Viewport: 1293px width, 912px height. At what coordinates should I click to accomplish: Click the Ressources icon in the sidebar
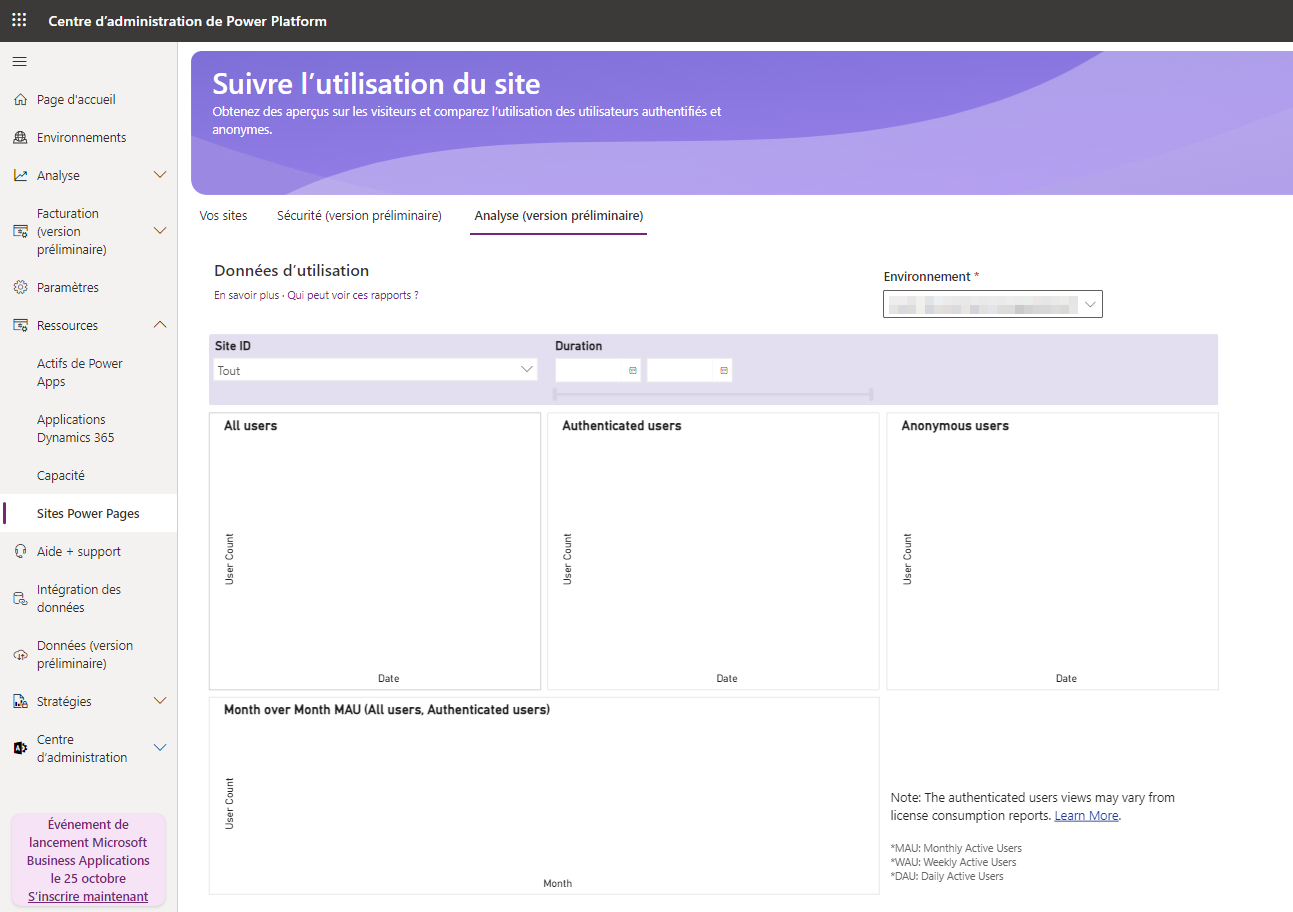click(20, 326)
